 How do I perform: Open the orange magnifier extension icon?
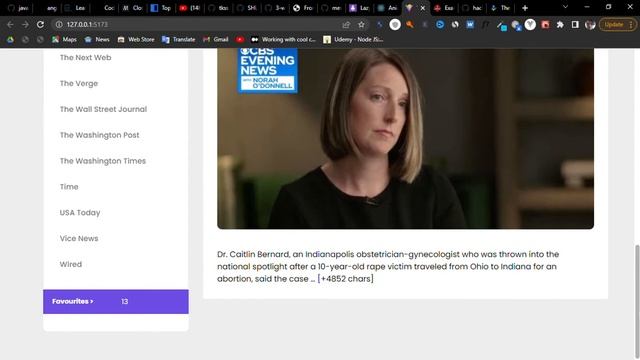pyautogui.click(x=410, y=24)
